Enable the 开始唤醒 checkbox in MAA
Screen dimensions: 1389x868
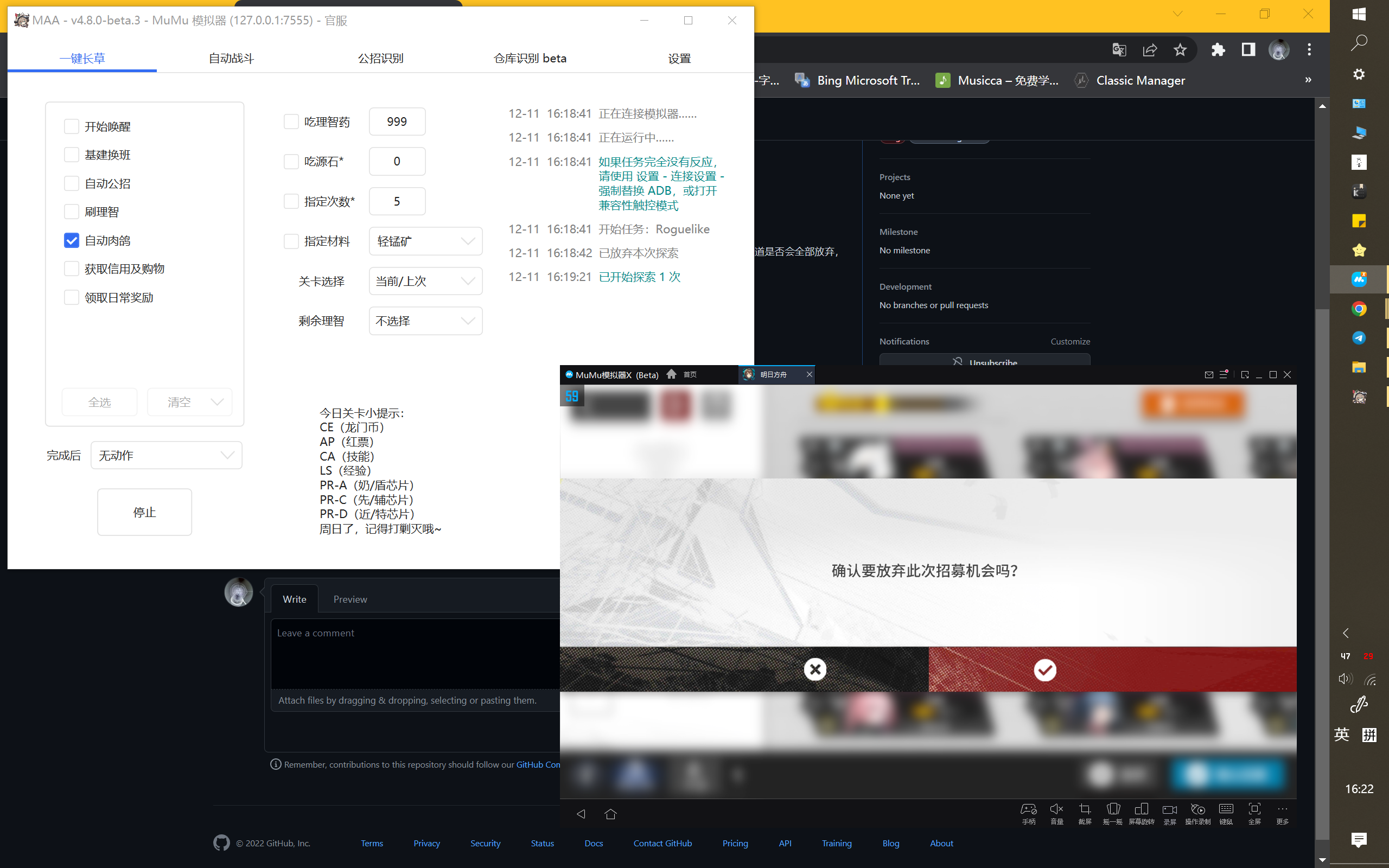click(x=71, y=126)
